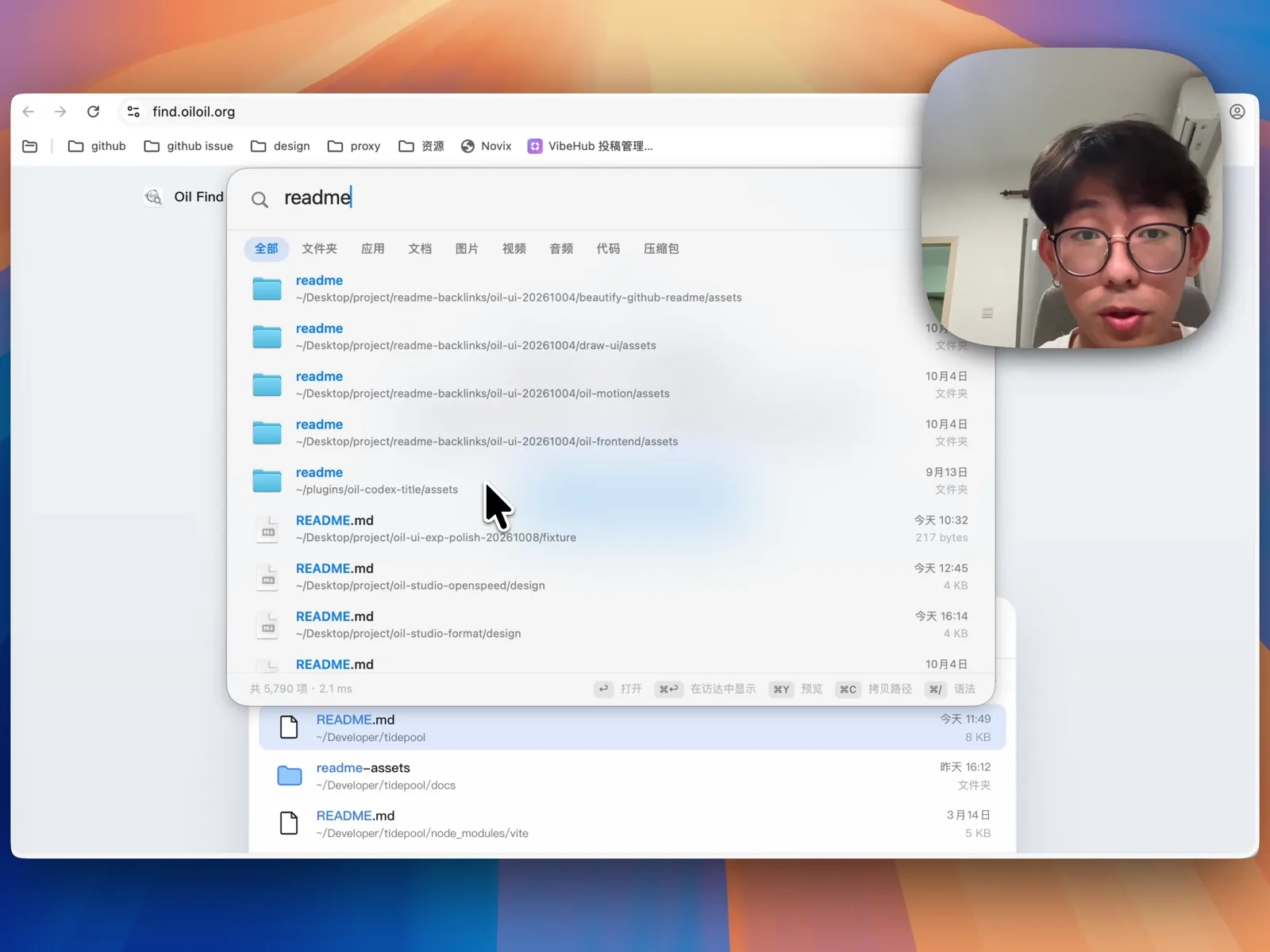Switch to the 音频 filter tab

pyautogui.click(x=561, y=248)
